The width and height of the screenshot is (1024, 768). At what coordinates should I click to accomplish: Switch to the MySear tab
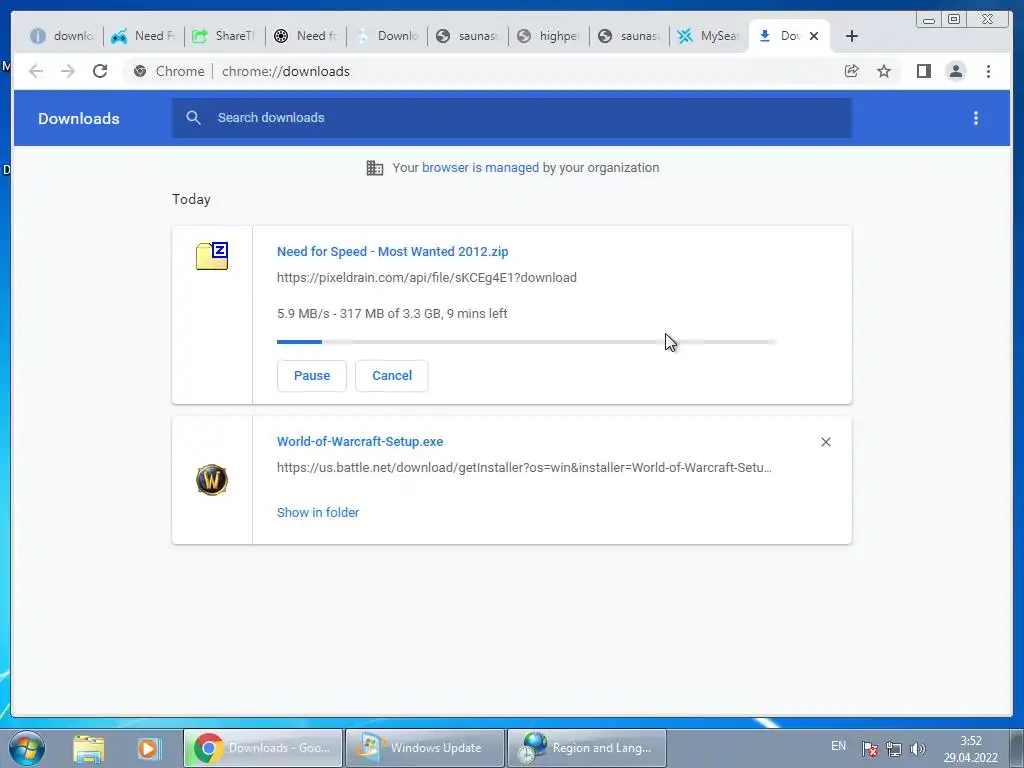coord(709,36)
